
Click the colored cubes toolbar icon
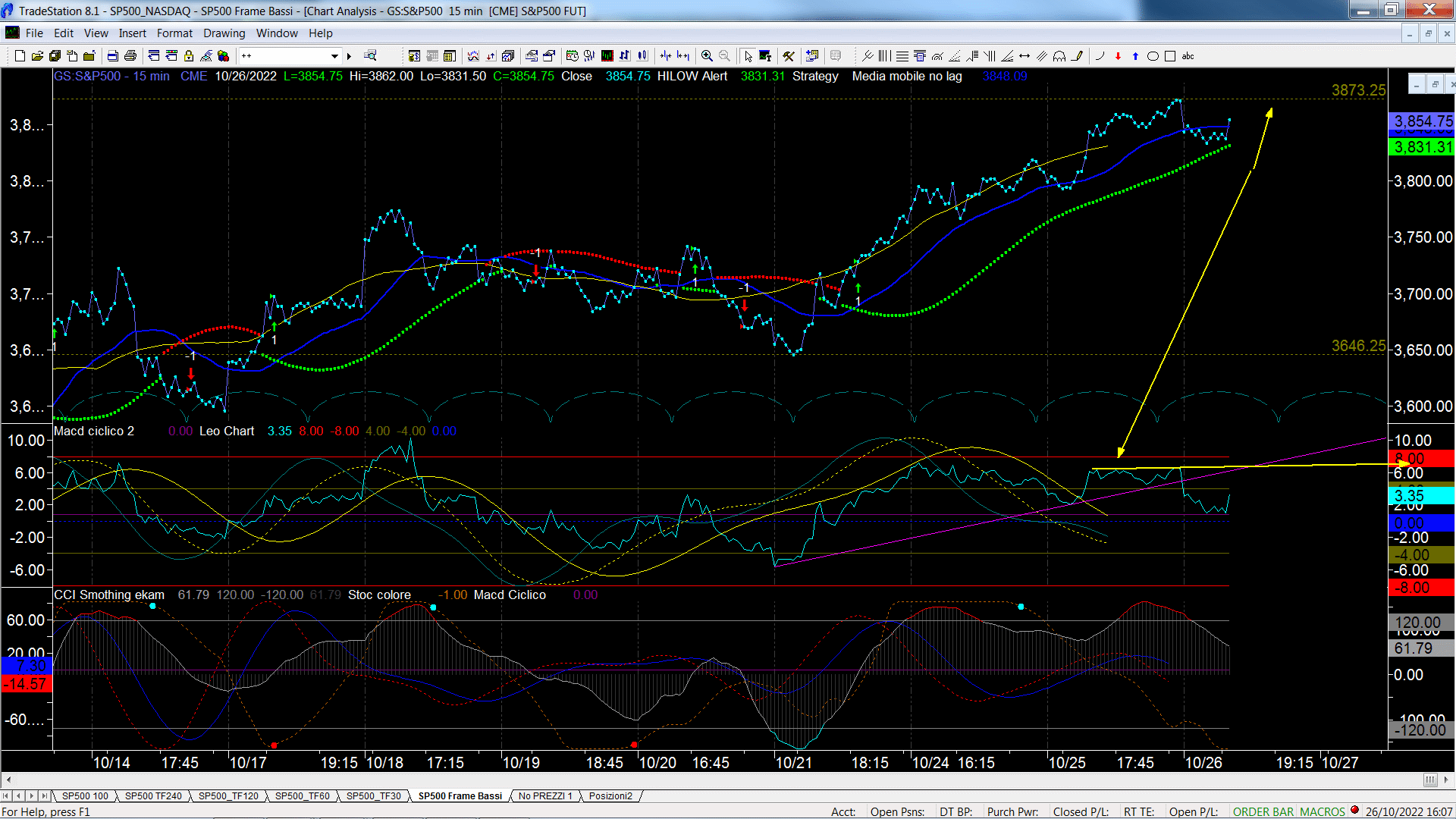tap(223, 56)
